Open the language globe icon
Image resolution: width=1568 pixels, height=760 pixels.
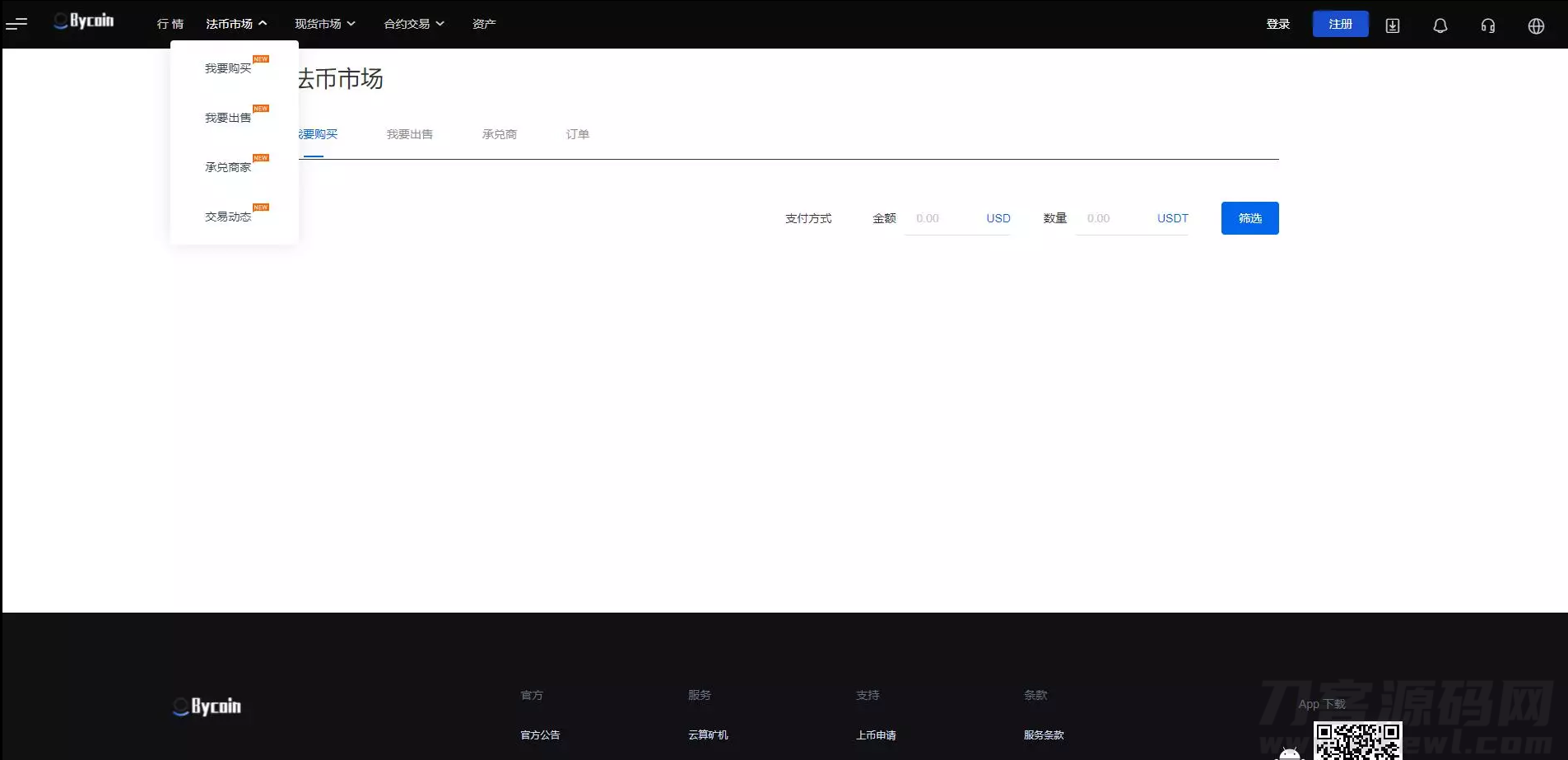pyautogui.click(x=1536, y=26)
